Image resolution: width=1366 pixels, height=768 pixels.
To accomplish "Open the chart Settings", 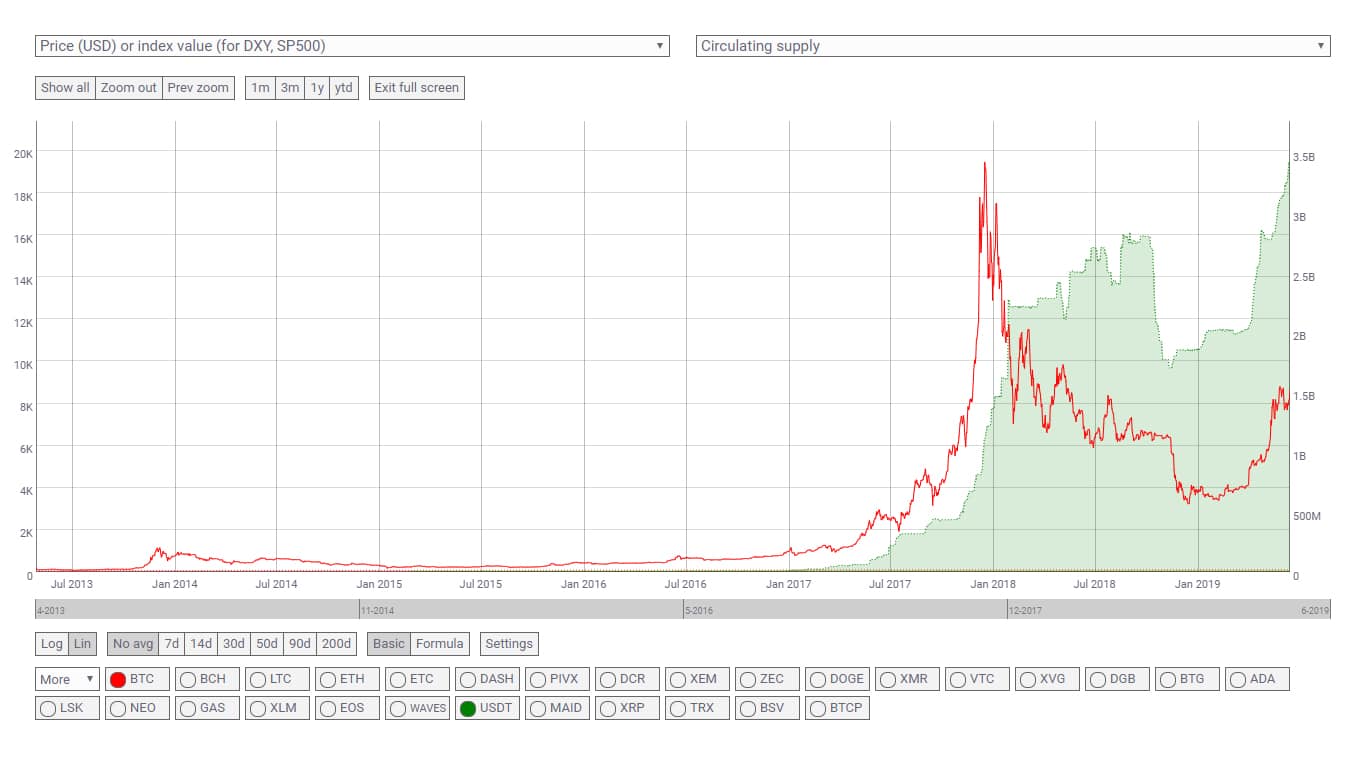I will tap(509, 644).
